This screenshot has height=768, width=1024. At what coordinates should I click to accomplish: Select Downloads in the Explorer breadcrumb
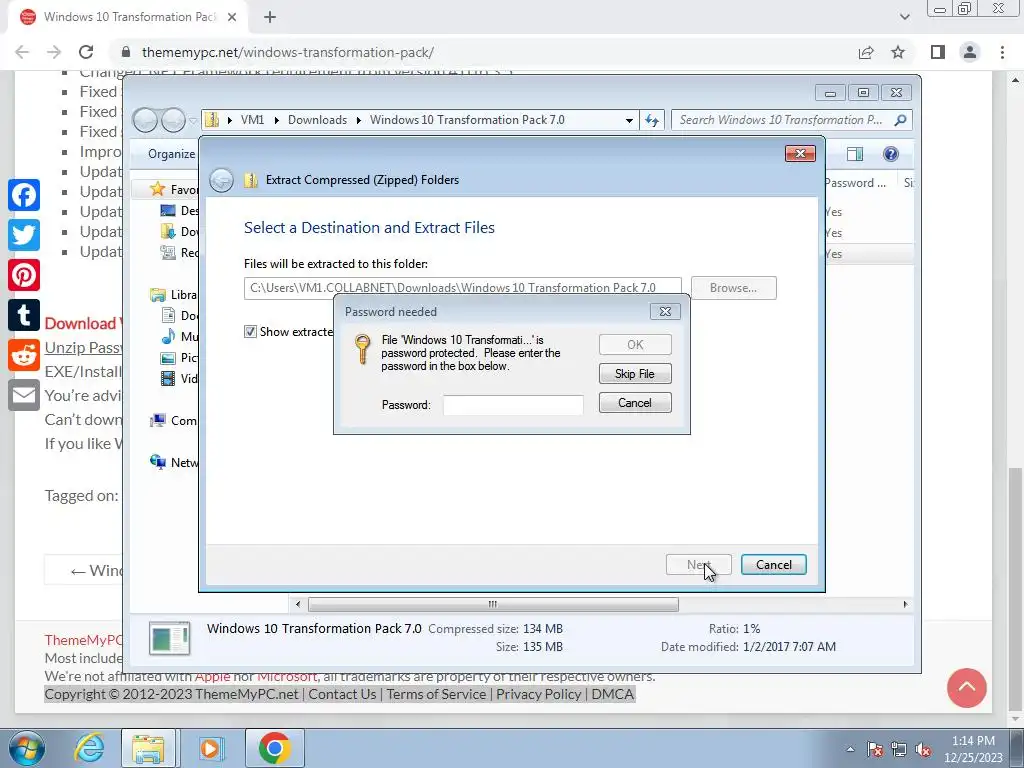[317, 120]
